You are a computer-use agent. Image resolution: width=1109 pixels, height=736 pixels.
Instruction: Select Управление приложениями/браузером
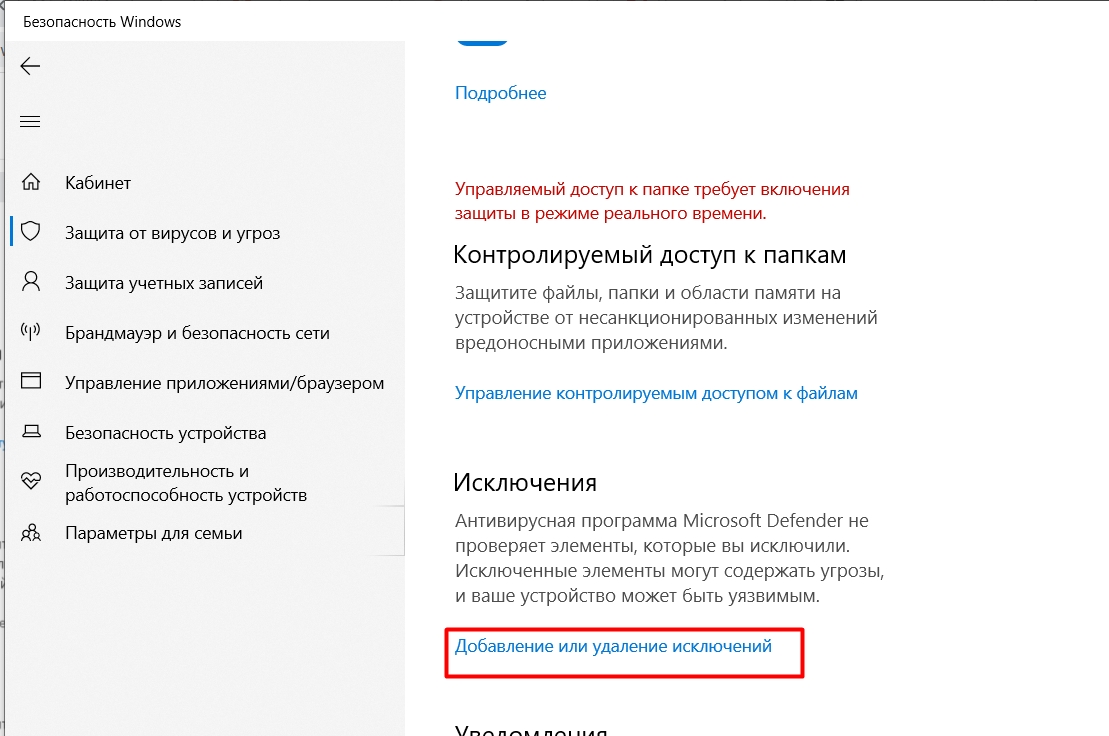click(225, 383)
